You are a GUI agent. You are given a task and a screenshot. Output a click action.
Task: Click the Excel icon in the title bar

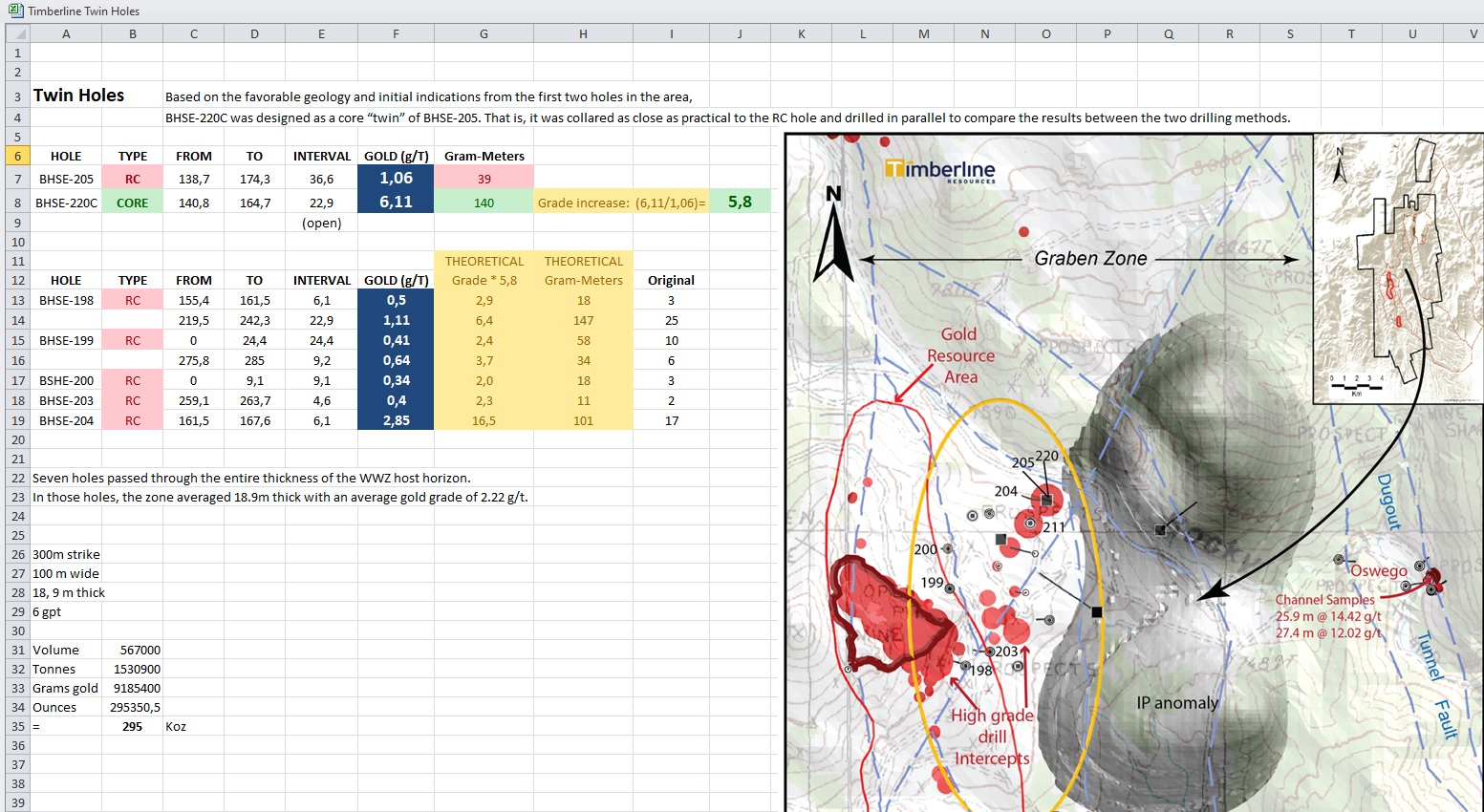tap(15, 11)
